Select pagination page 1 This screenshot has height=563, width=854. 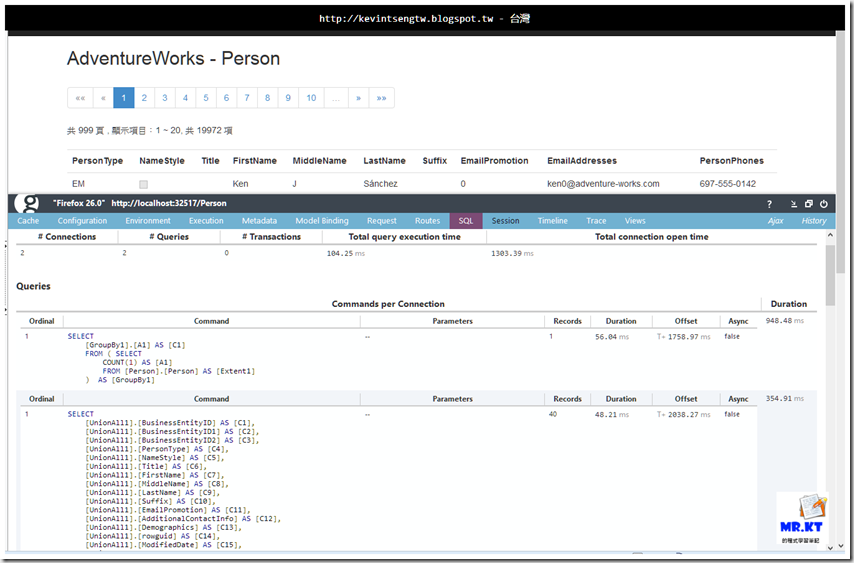124,98
